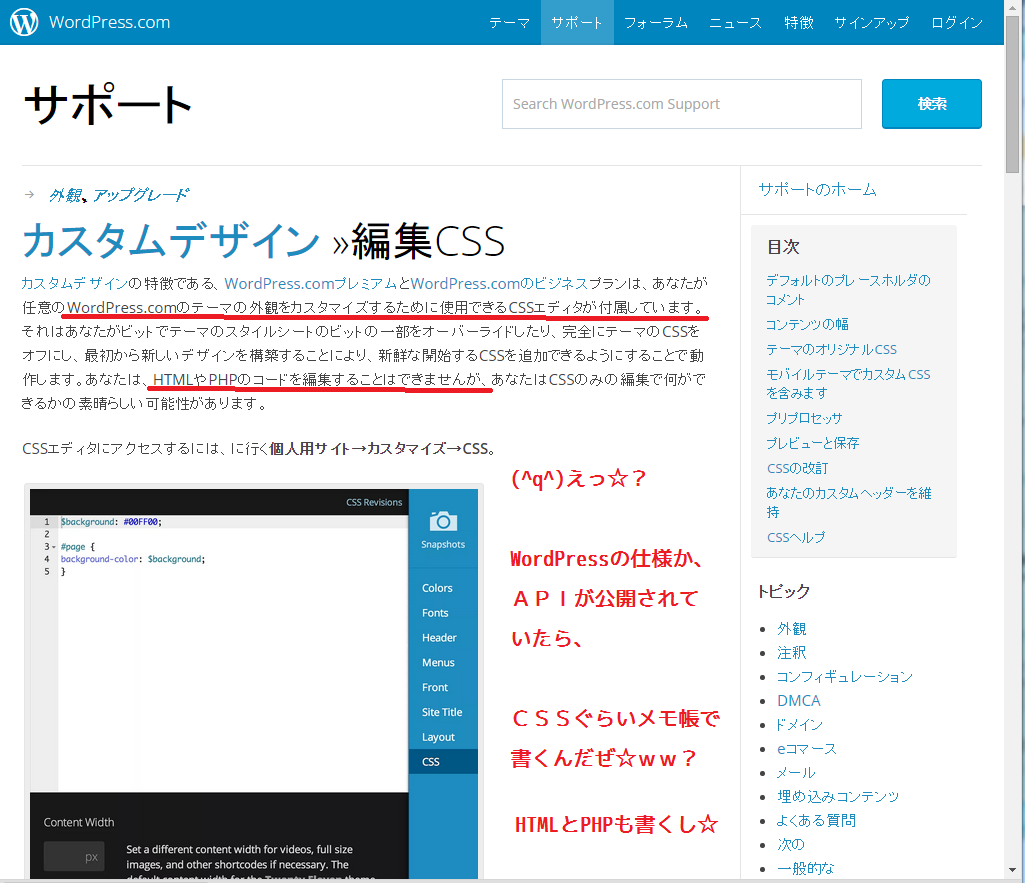Go to サインアップ in the top navigation
This screenshot has width=1025, height=883.
pyautogui.click(x=871, y=23)
